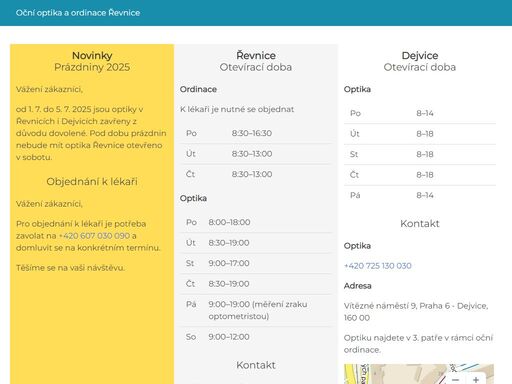Viewport: 512px width, 384px height.
Task: Select Dejvice St hours 8–18
Action: pyautogui.click(x=425, y=154)
